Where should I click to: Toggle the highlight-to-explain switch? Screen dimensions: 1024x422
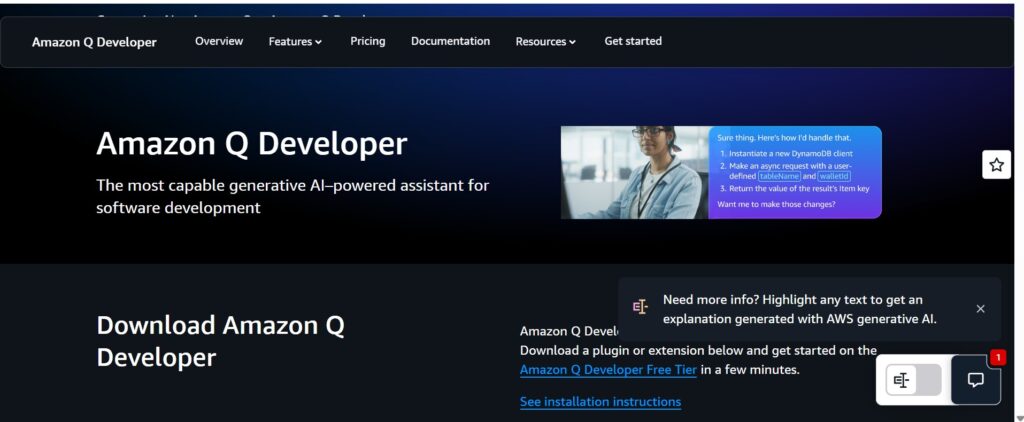(x=913, y=380)
